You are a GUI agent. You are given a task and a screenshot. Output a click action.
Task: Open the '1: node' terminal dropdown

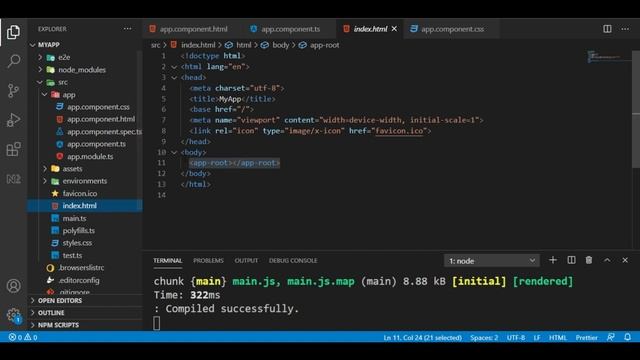(492, 260)
